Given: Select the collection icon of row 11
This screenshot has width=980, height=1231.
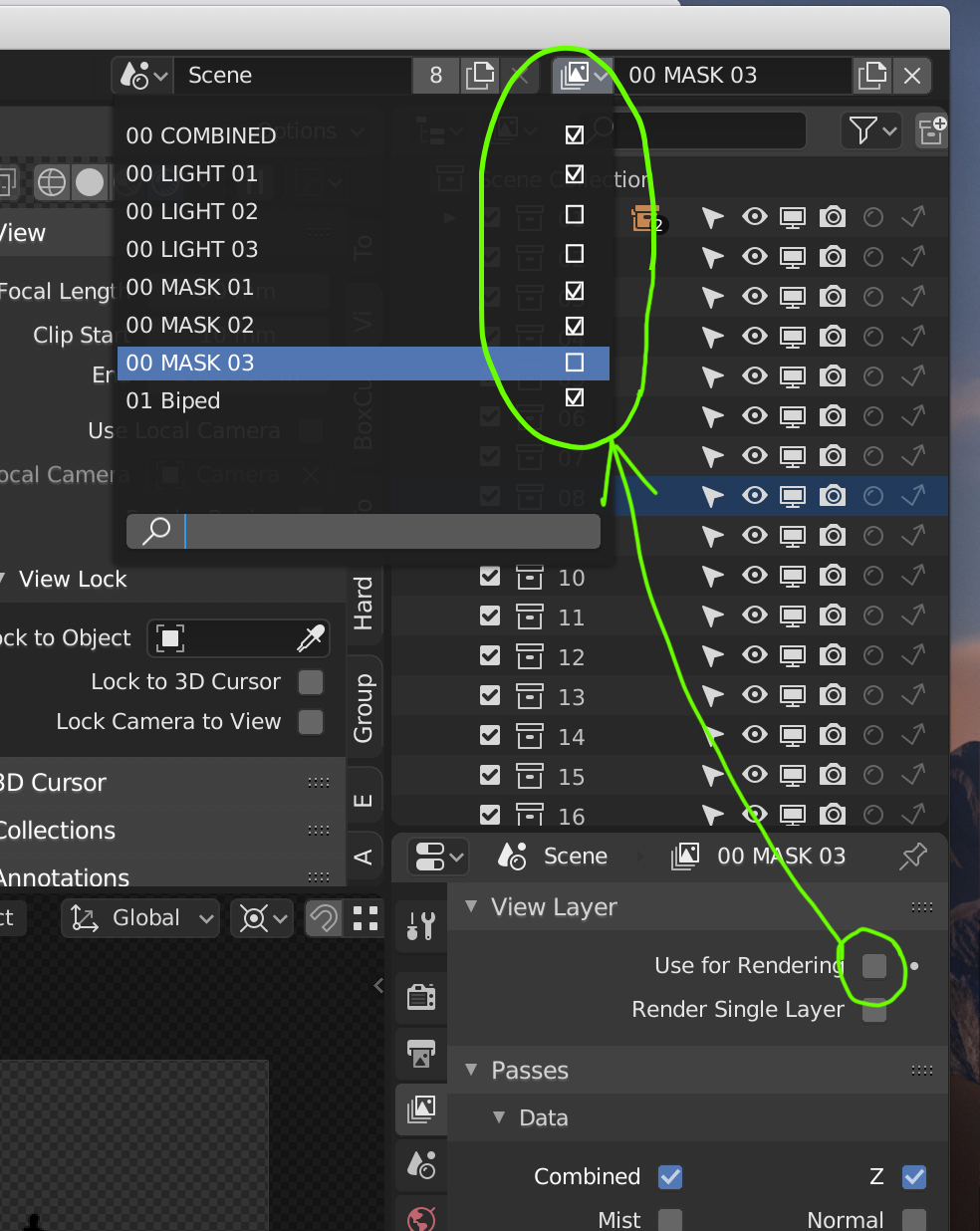Looking at the screenshot, I should pos(530,616).
